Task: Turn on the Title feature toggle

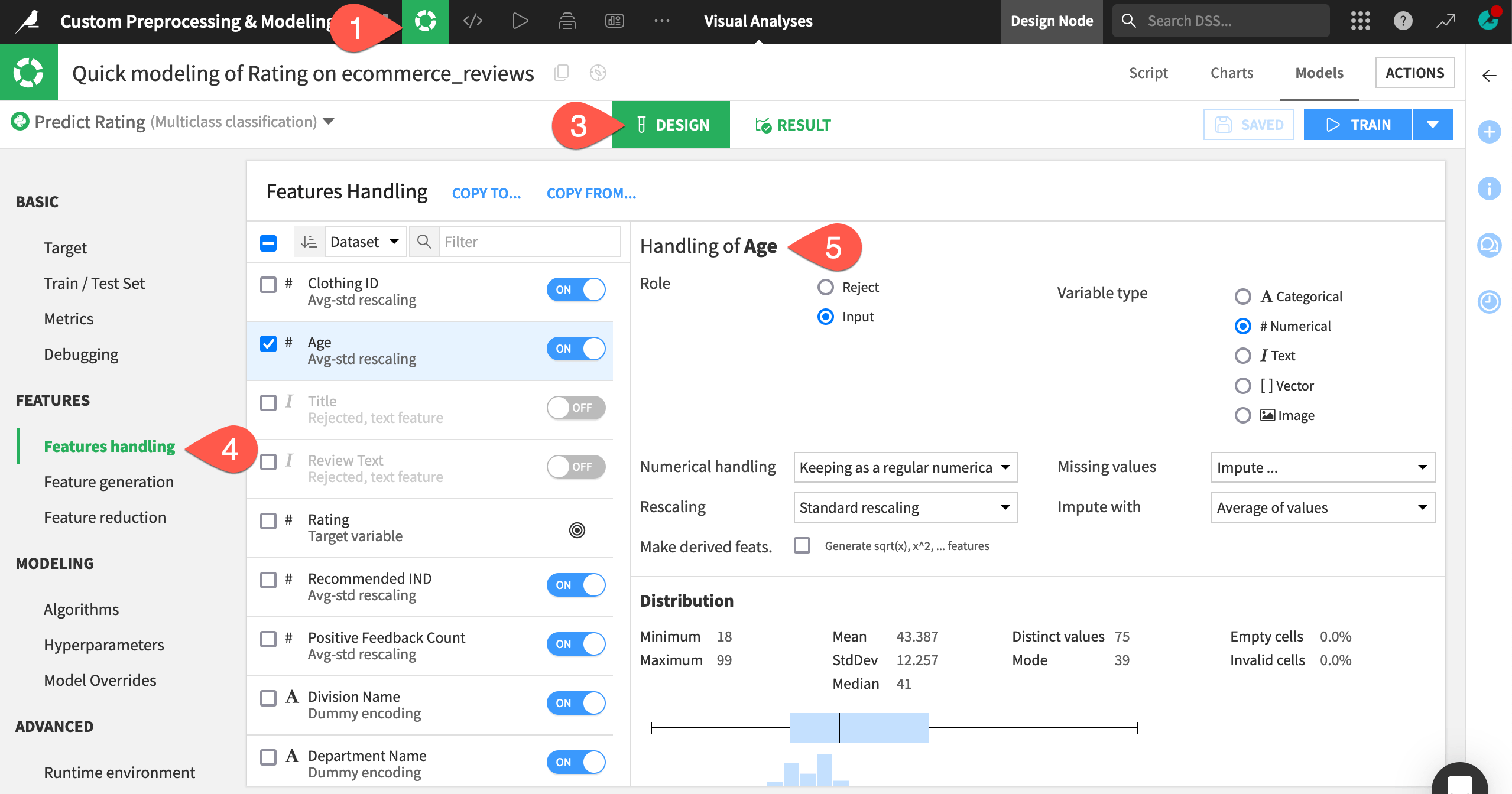Action: (576, 408)
